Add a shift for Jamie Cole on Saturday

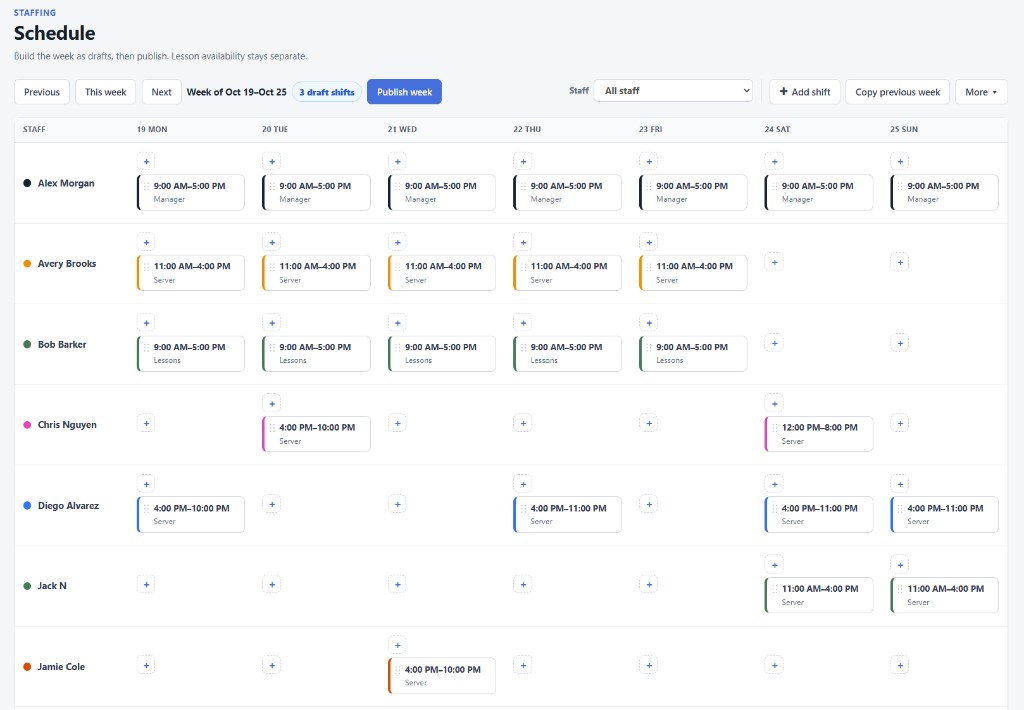tap(775, 666)
